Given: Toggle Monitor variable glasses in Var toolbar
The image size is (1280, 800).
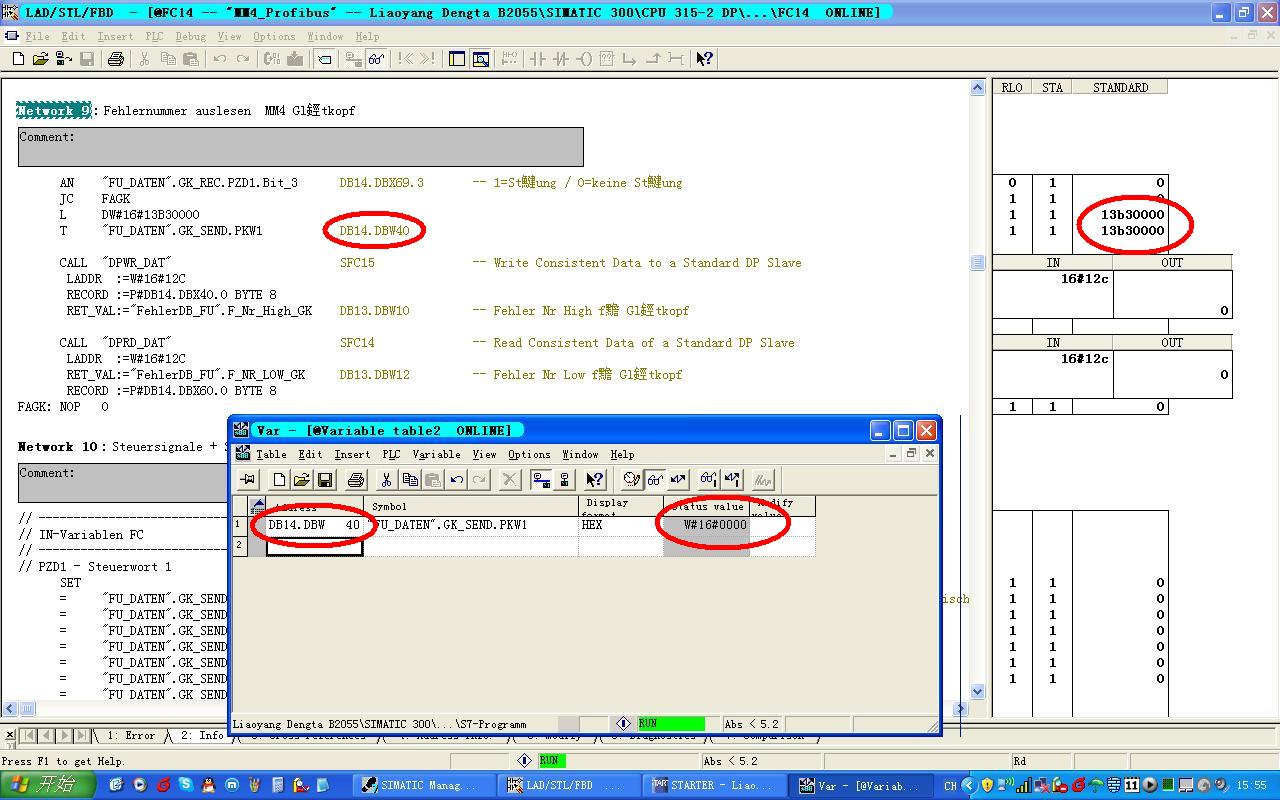Looking at the screenshot, I should pos(655,480).
